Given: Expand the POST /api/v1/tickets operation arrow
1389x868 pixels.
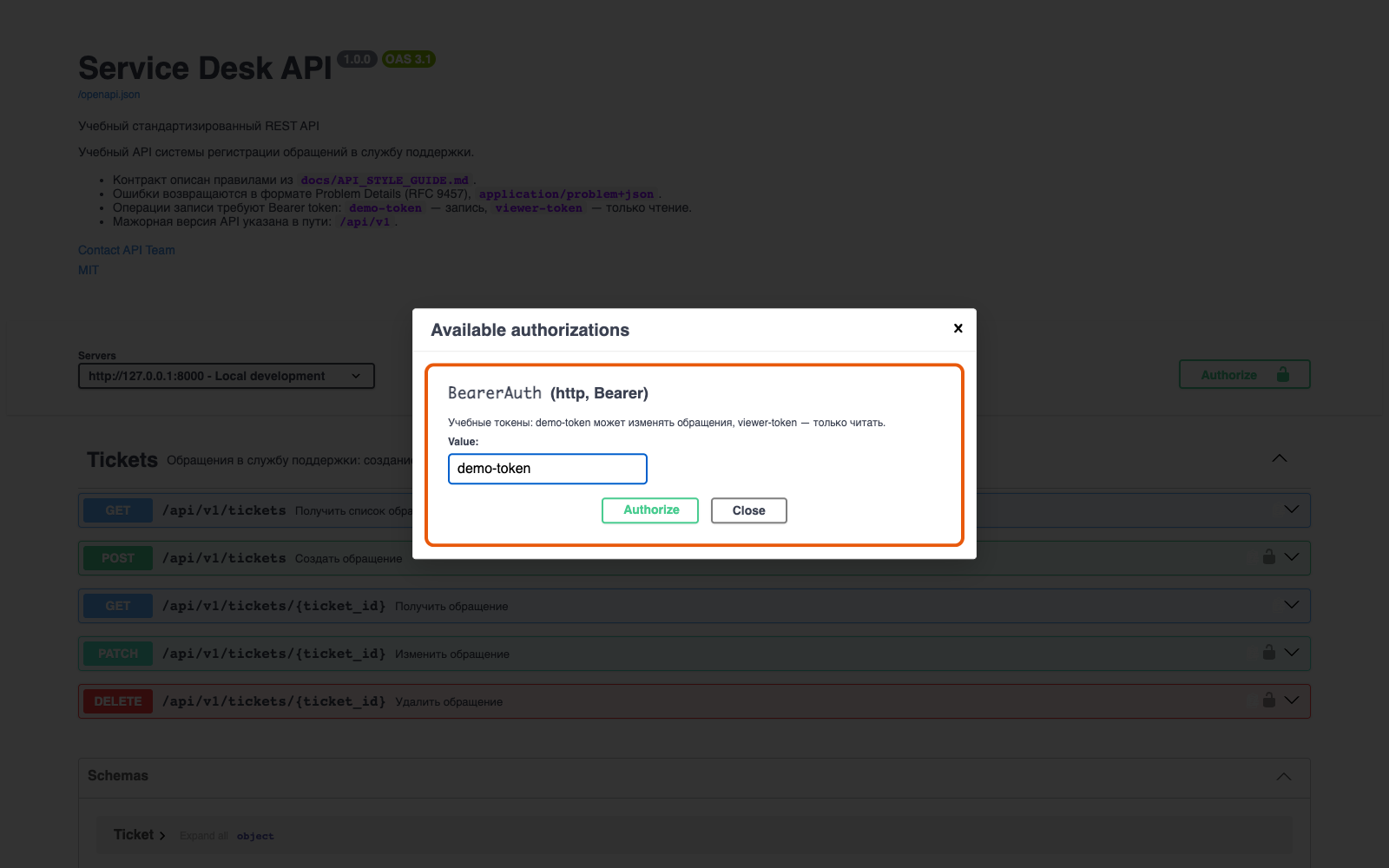Looking at the screenshot, I should tap(1292, 557).
